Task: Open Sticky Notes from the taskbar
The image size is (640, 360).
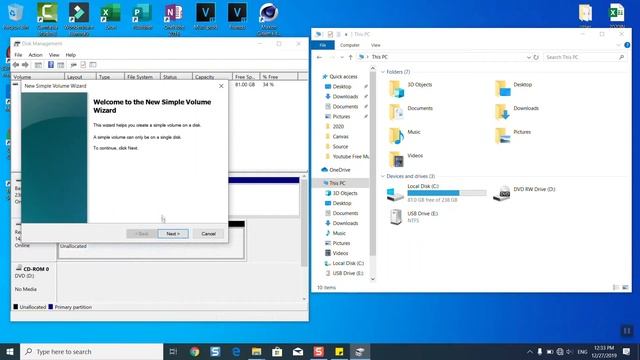Action: click(339, 351)
